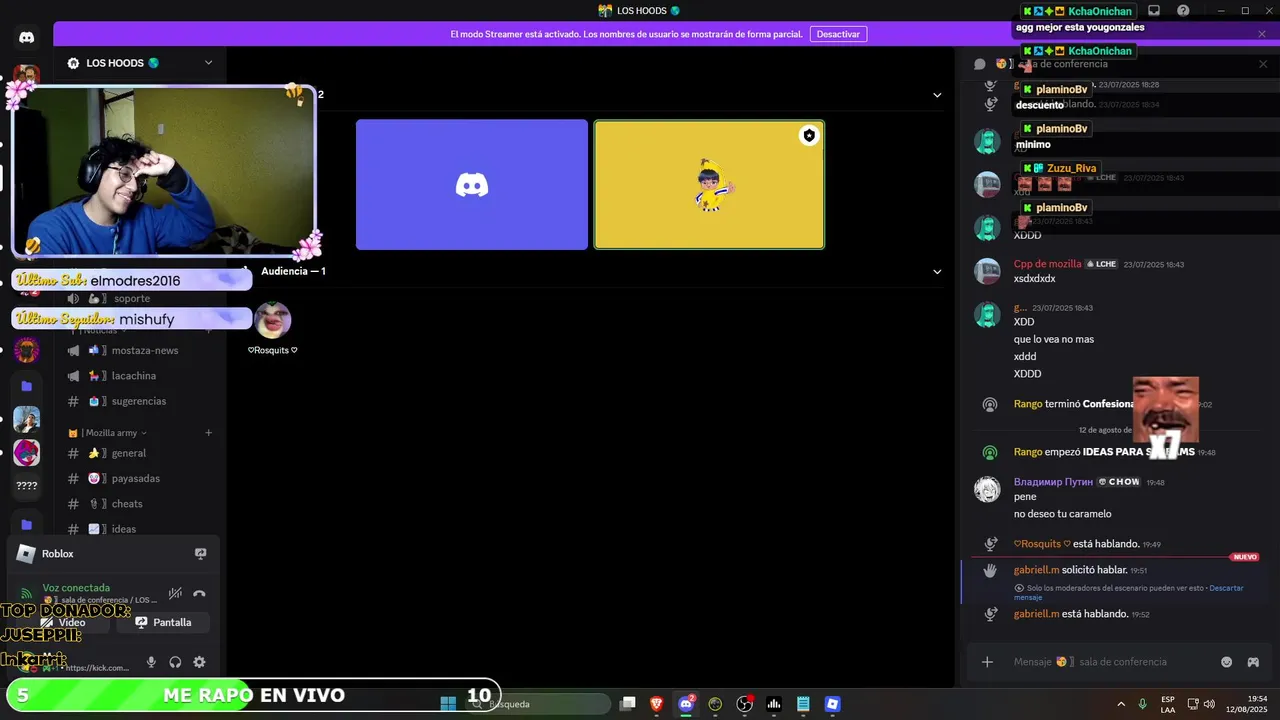Open Roblox on taskbar
This screenshot has height=720, width=1280.
[832, 704]
